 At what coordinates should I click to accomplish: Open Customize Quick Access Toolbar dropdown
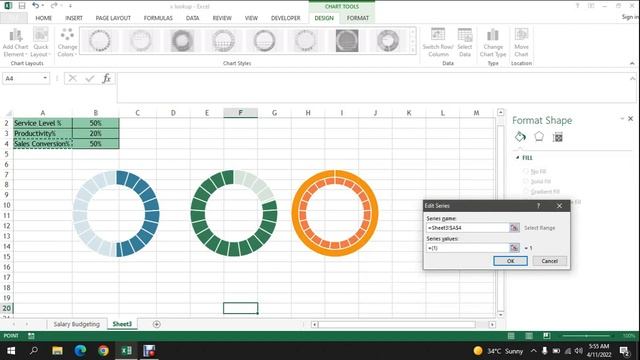point(70,6)
